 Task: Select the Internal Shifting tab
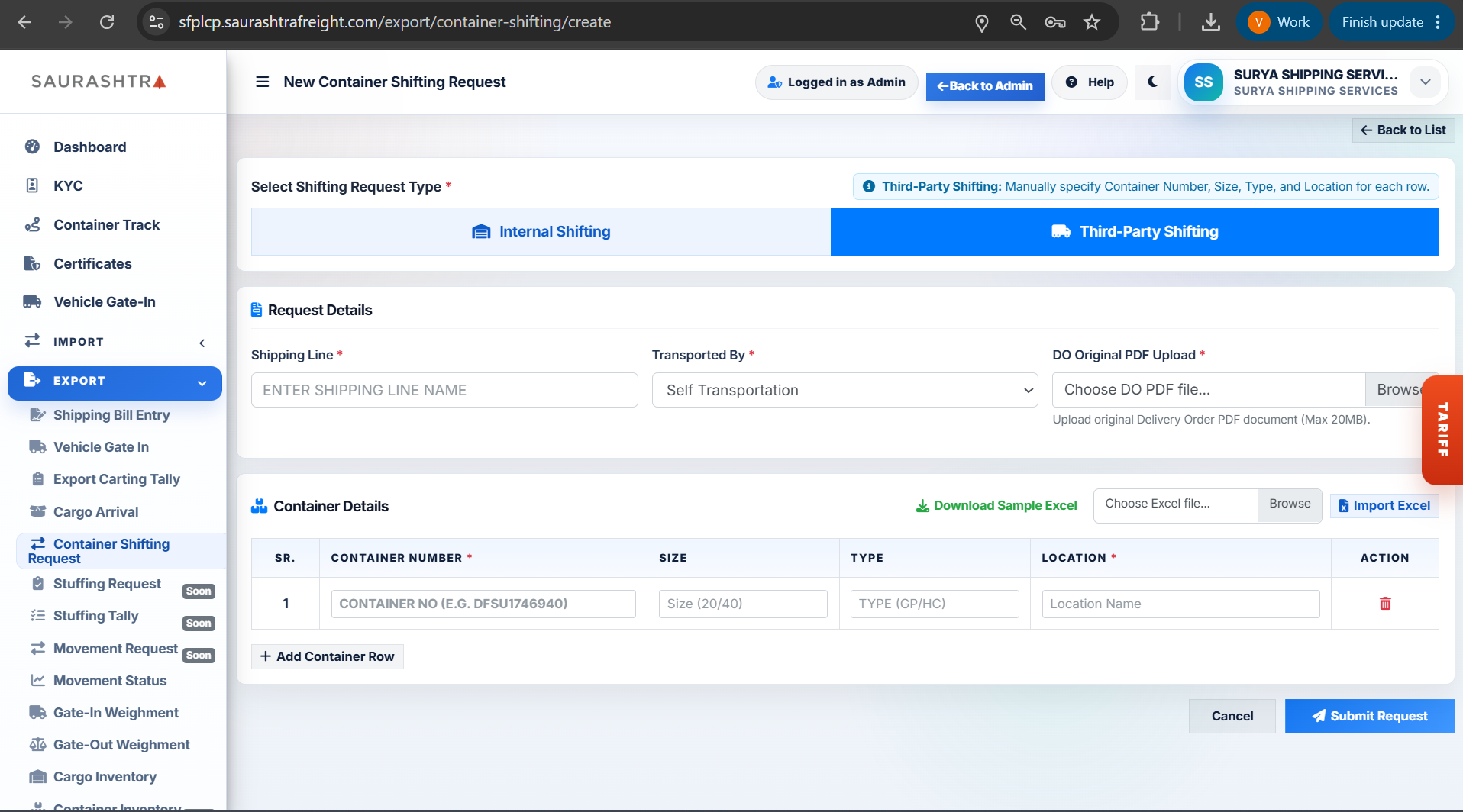pyautogui.click(x=541, y=231)
